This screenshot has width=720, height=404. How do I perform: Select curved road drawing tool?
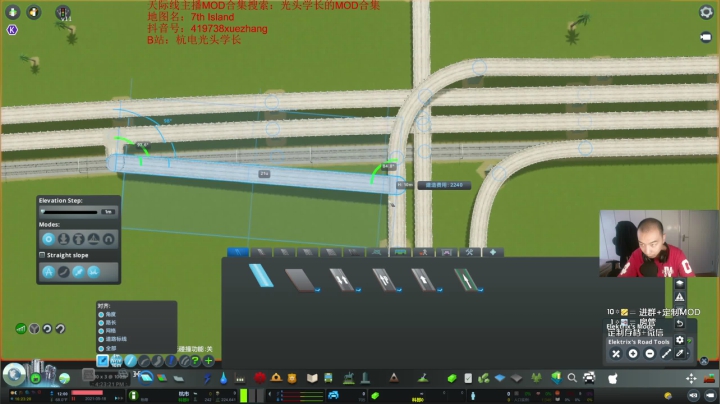click(x=144, y=361)
